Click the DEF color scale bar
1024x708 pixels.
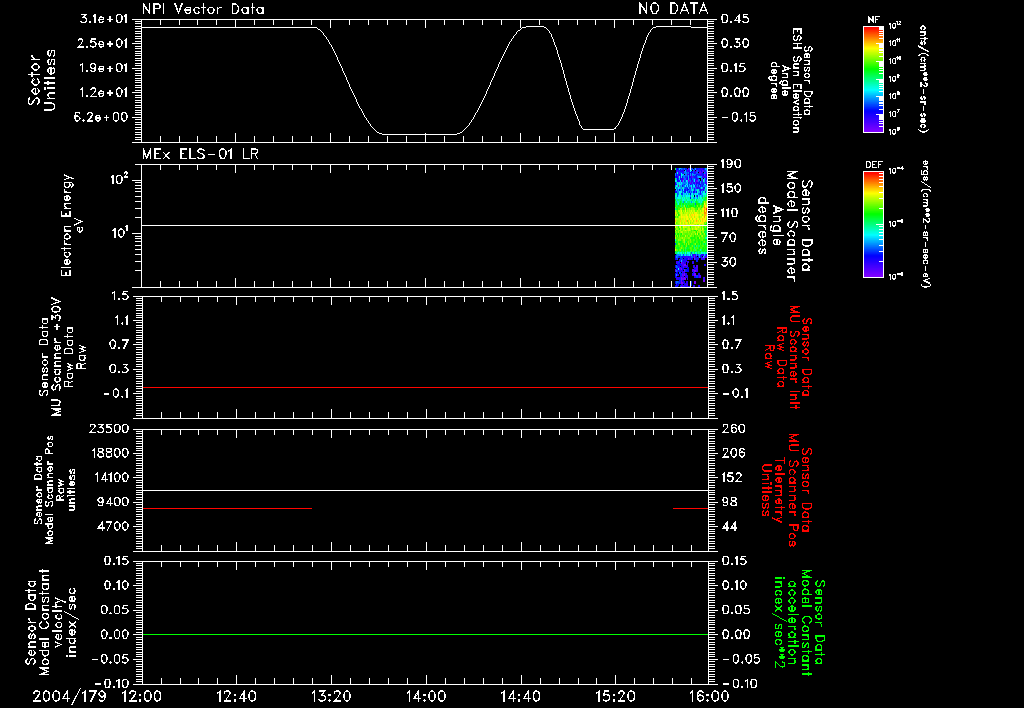coord(874,223)
